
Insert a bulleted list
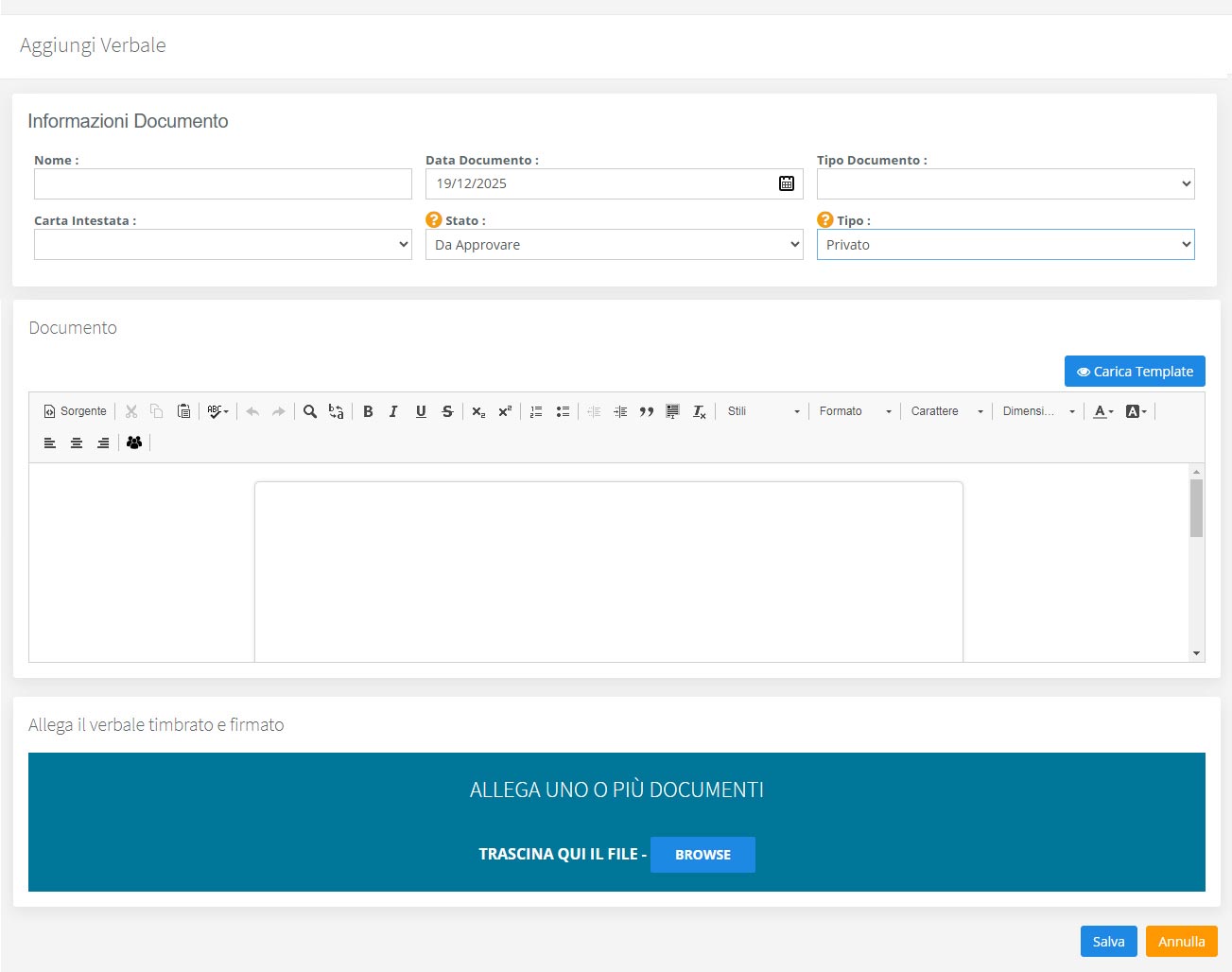point(563,411)
